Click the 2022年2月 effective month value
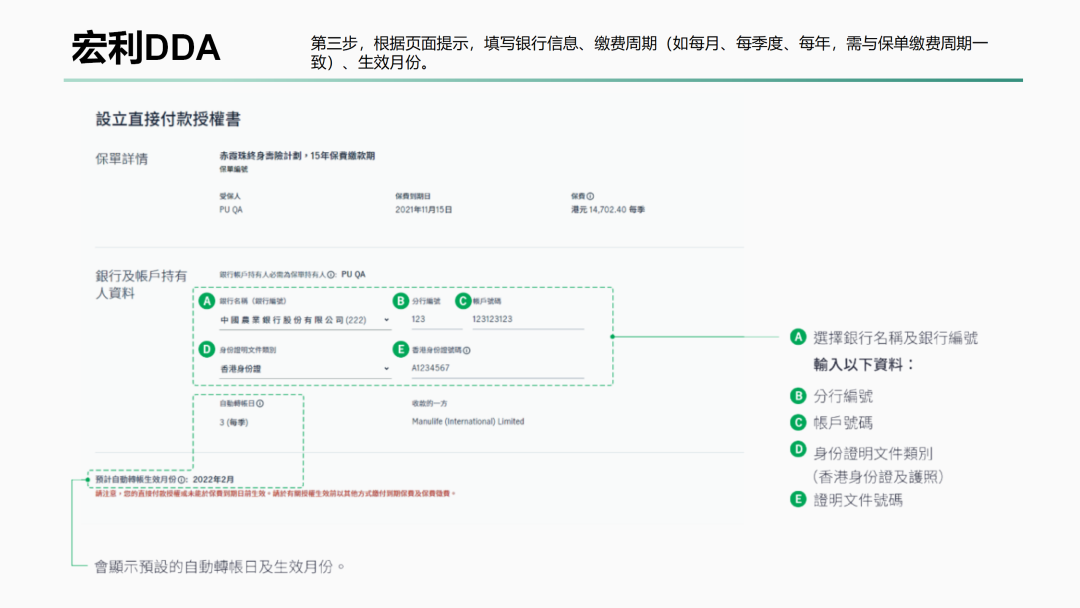1080x608 pixels. tap(214, 479)
